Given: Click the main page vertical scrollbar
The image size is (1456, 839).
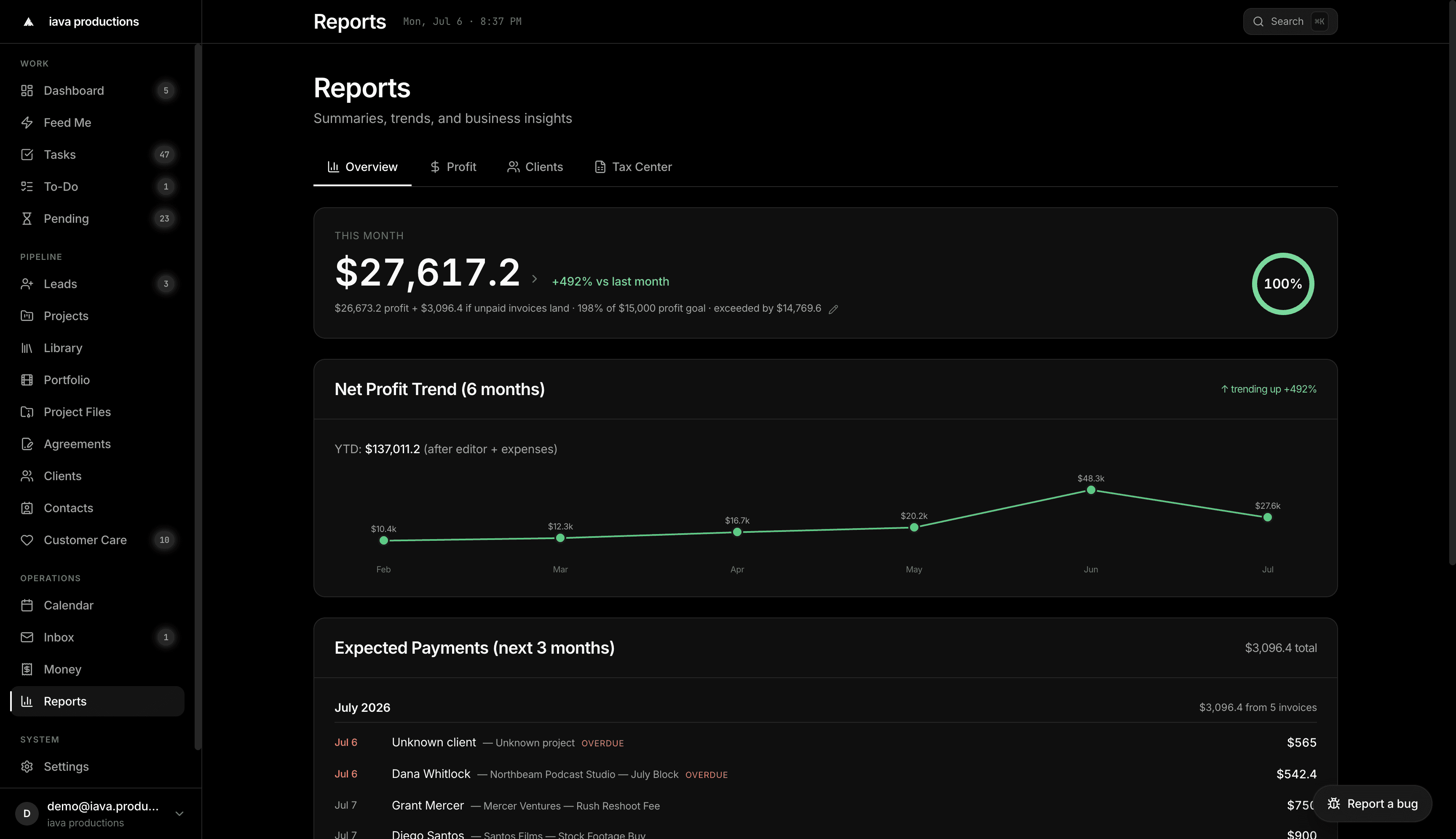Looking at the screenshot, I should click(1452, 282).
